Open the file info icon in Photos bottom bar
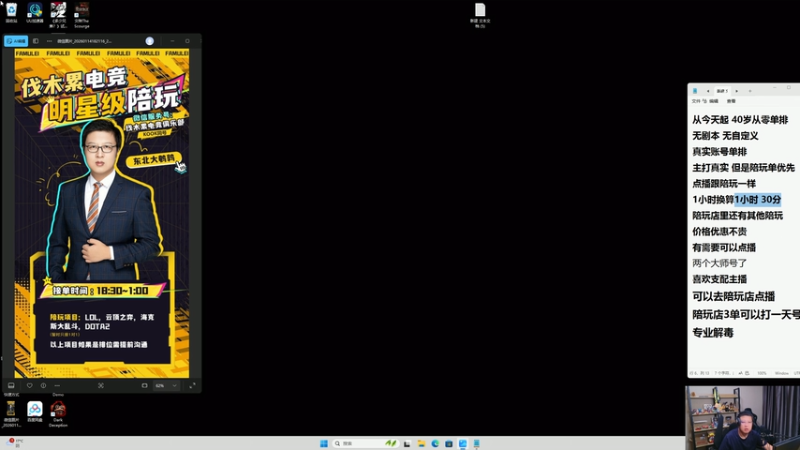 point(43,386)
